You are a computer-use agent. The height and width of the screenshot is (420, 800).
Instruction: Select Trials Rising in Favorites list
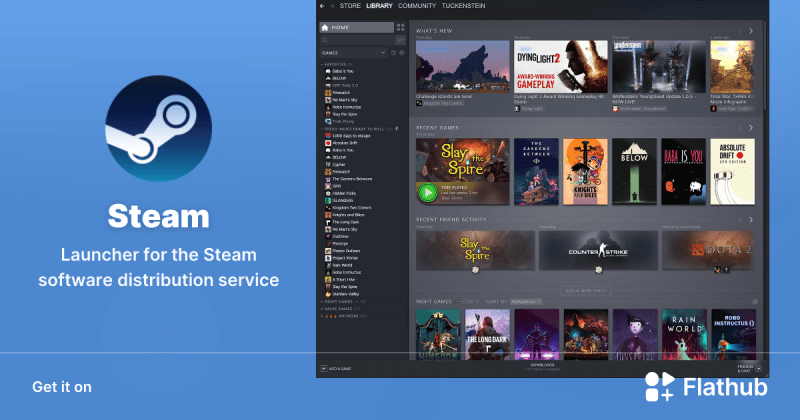pyautogui.click(x=339, y=121)
